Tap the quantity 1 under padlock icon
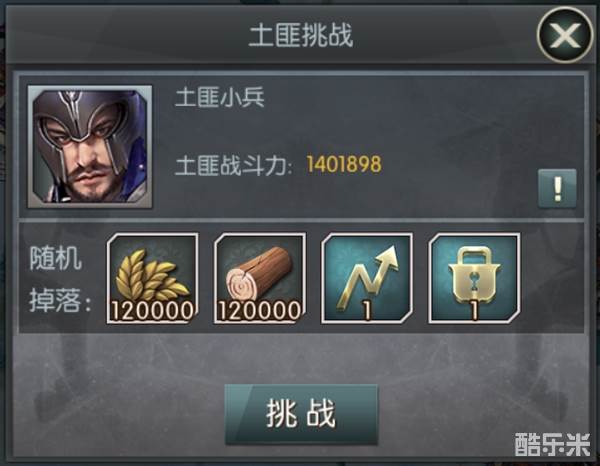 point(474,311)
